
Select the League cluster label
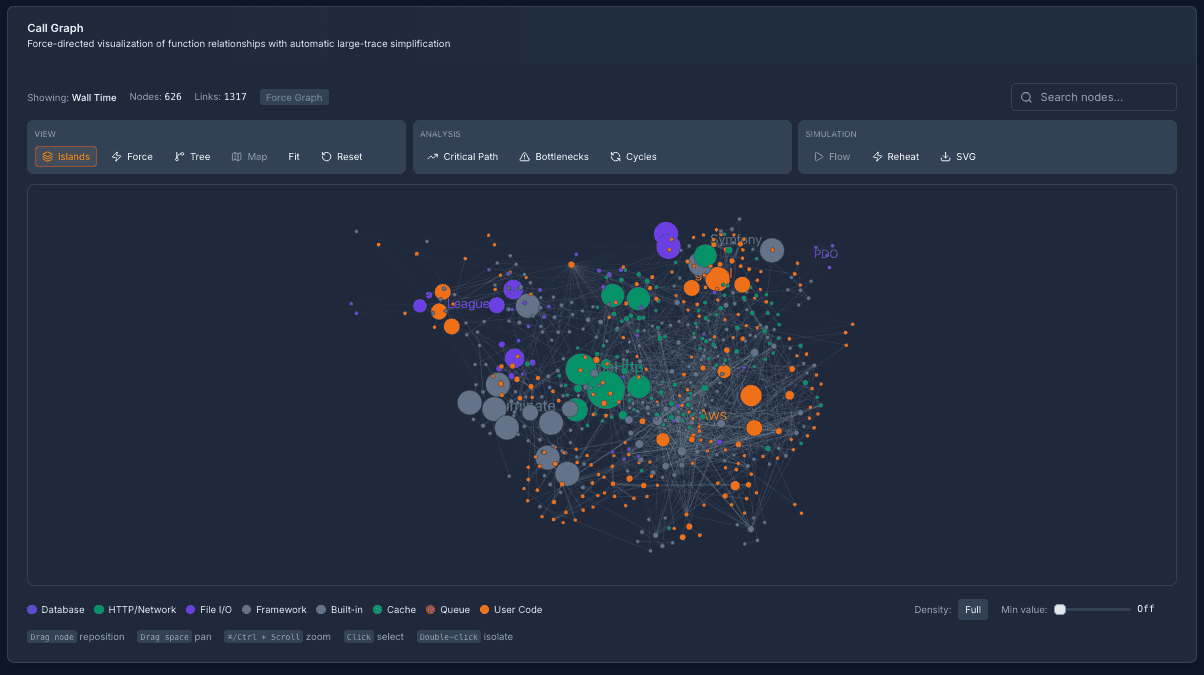coord(469,304)
